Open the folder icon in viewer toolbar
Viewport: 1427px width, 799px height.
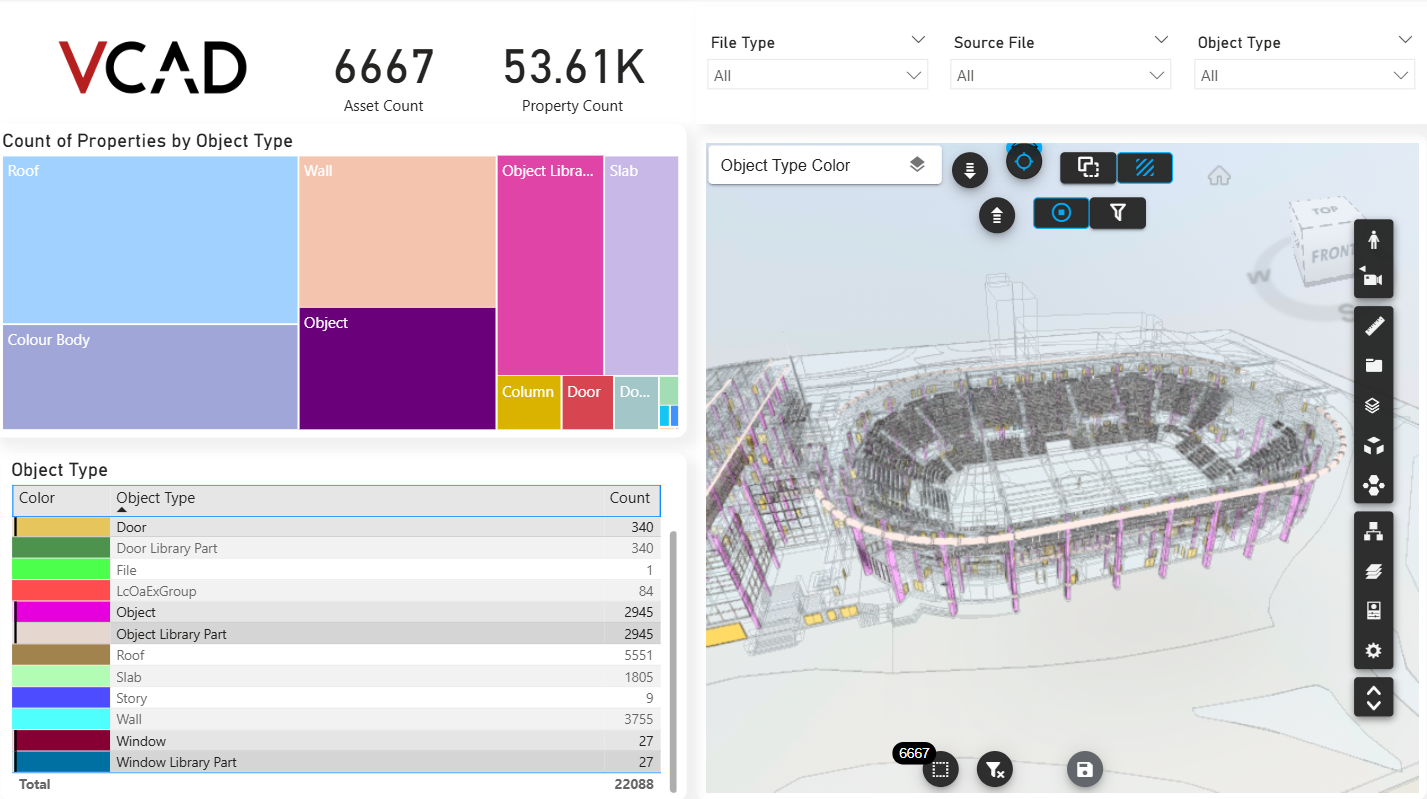coord(1374,366)
